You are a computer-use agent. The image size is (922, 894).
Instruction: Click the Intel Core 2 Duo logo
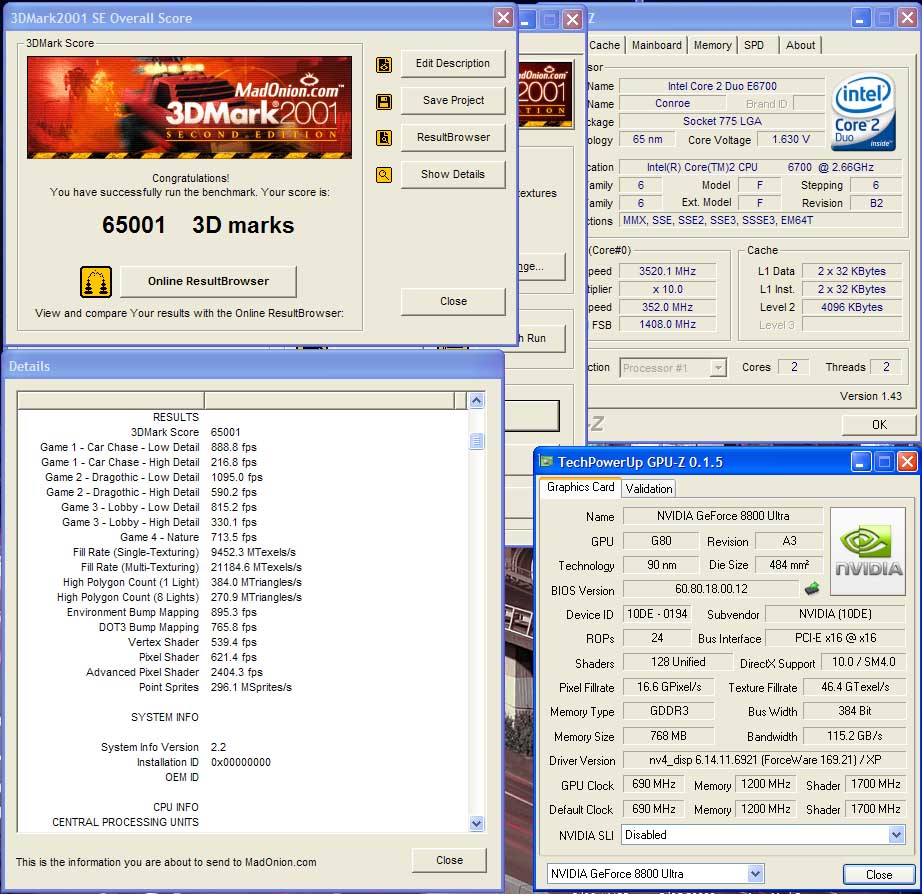(864, 112)
